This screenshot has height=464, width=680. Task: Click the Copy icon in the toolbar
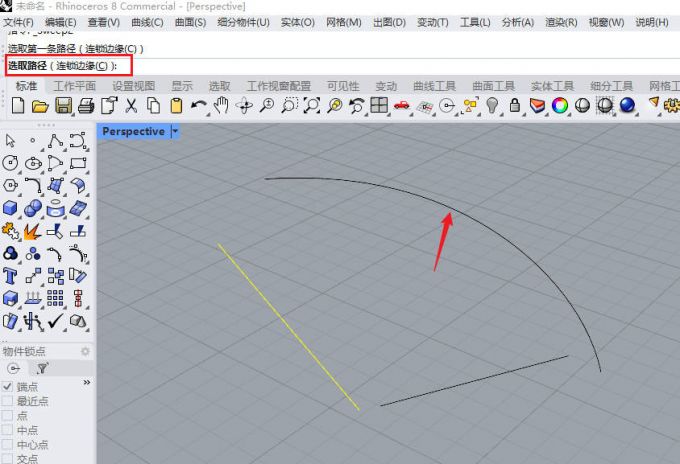pyautogui.click(x=154, y=106)
